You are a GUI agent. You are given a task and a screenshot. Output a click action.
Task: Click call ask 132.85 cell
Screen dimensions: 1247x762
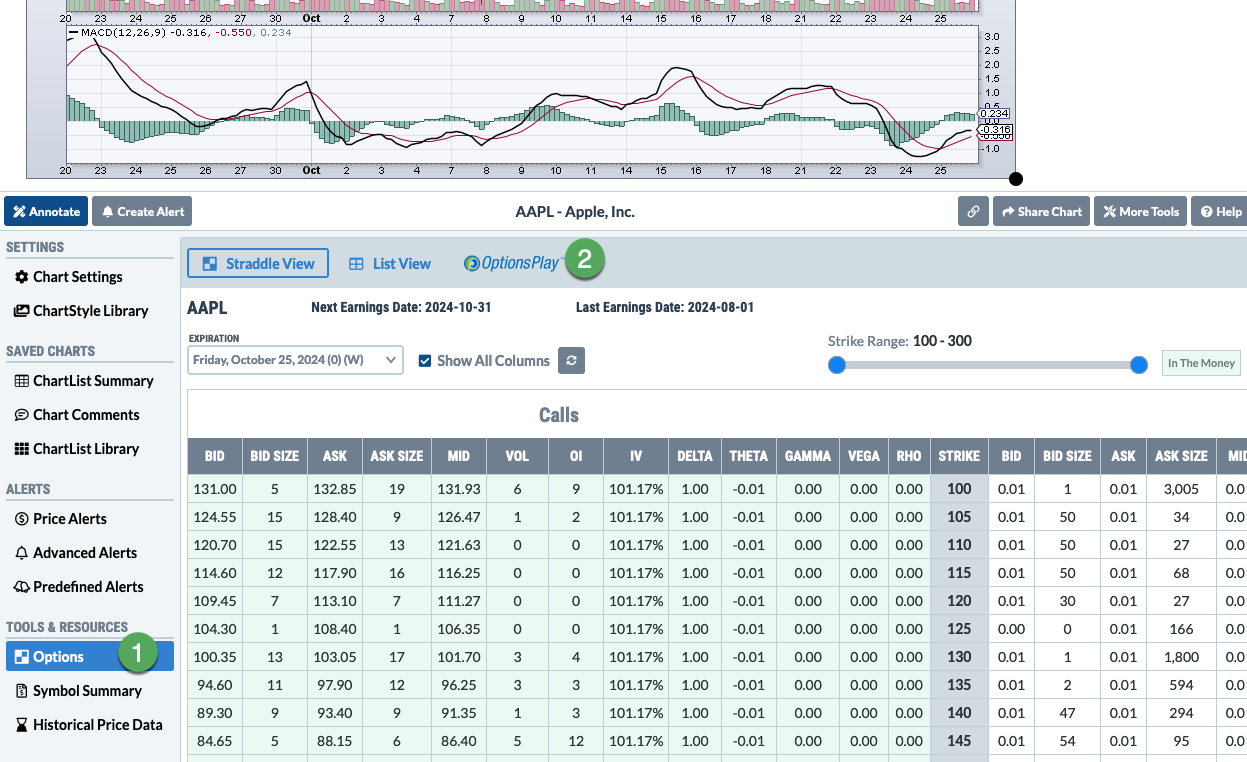coord(335,489)
